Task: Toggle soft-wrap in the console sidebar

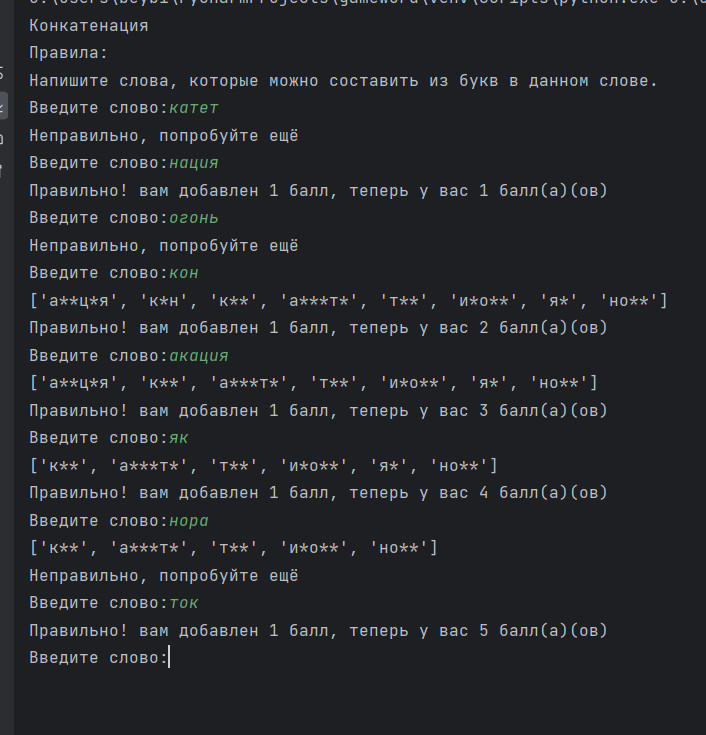Action: coord(2,72)
